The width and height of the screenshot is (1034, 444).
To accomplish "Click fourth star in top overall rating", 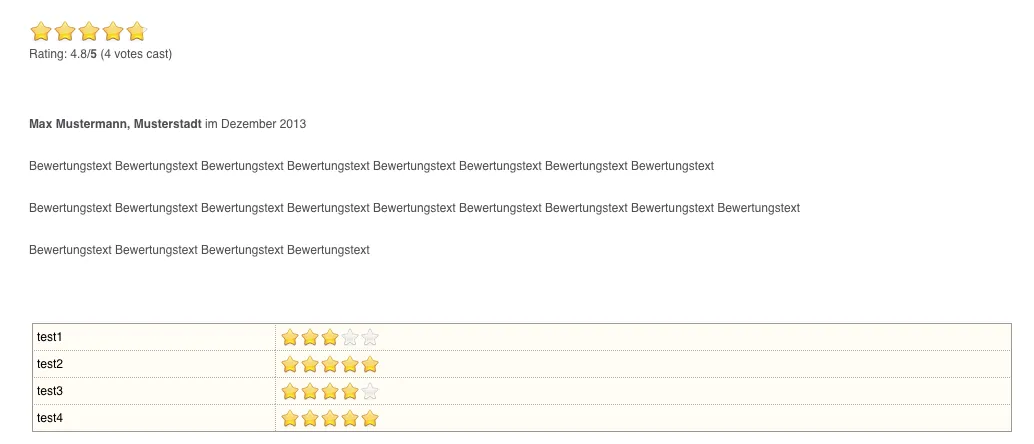I will (x=113, y=31).
